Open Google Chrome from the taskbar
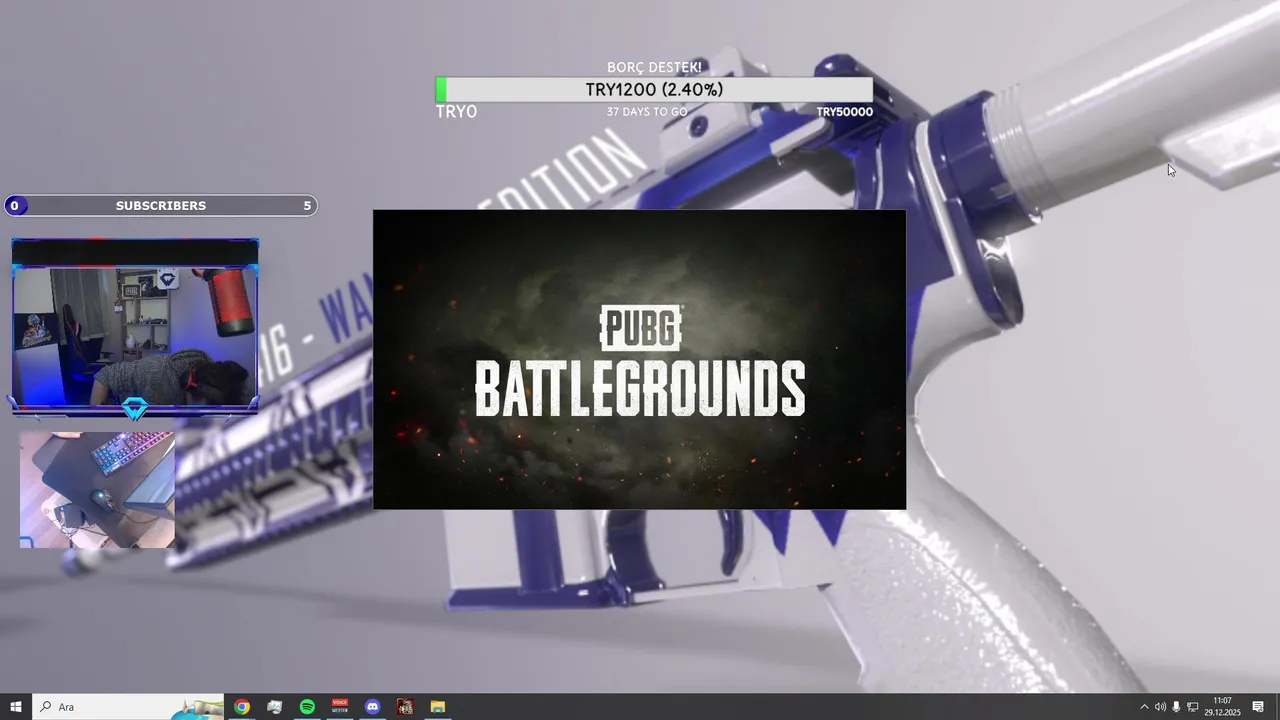This screenshot has width=1280, height=720. (242, 707)
